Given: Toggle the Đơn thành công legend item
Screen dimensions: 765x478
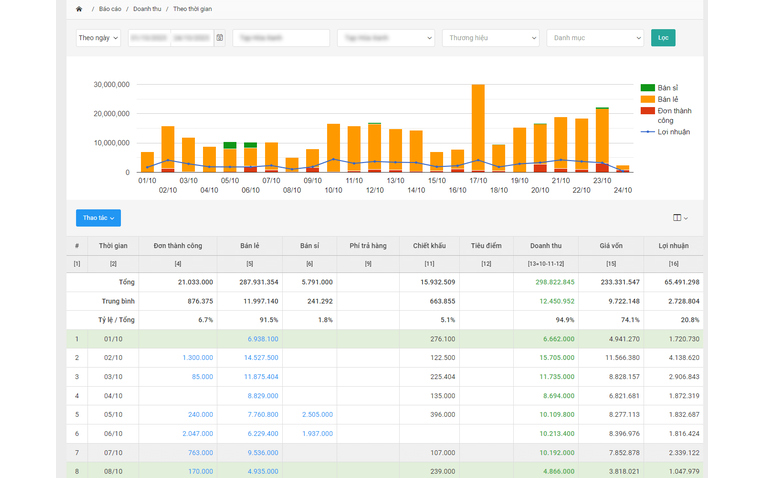Looking at the screenshot, I should pyautogui.click(x=666, y=115).
